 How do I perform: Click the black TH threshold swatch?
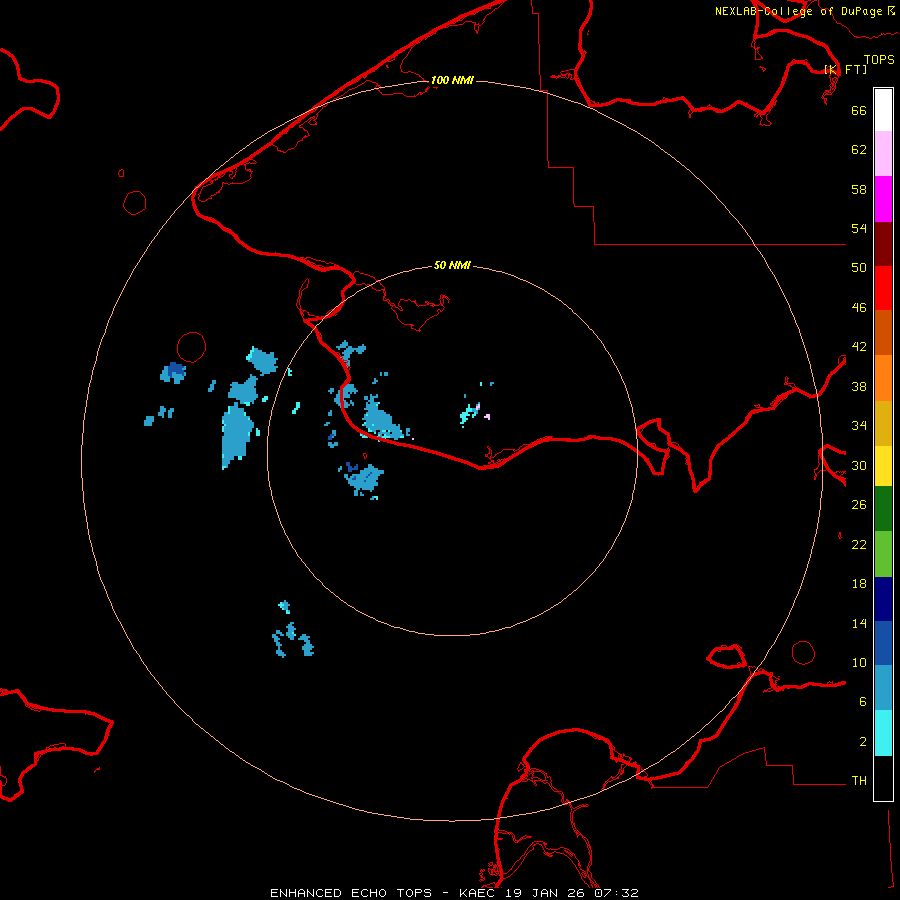pos(883,778)
